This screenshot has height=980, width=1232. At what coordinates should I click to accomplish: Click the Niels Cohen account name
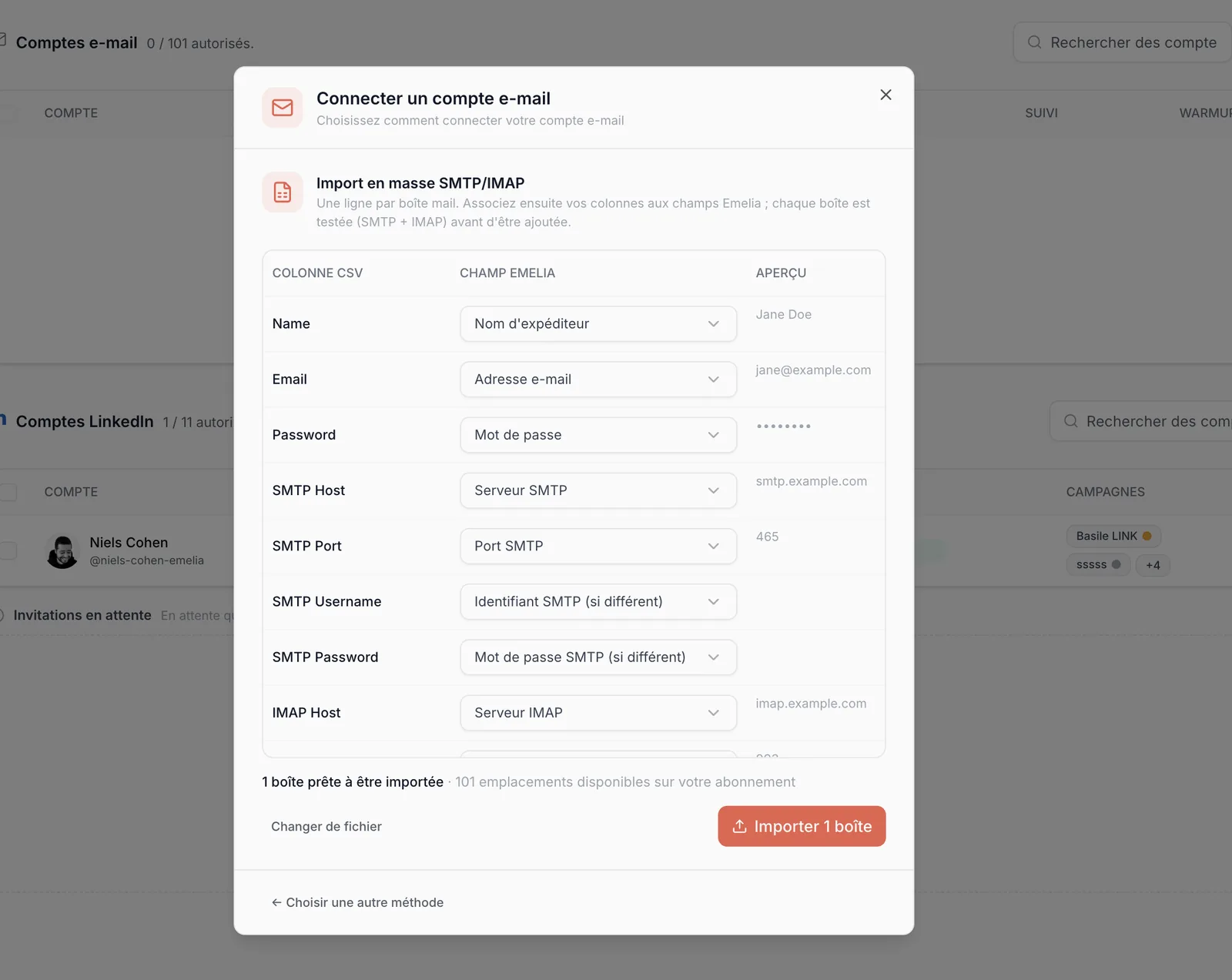[129, 543]
